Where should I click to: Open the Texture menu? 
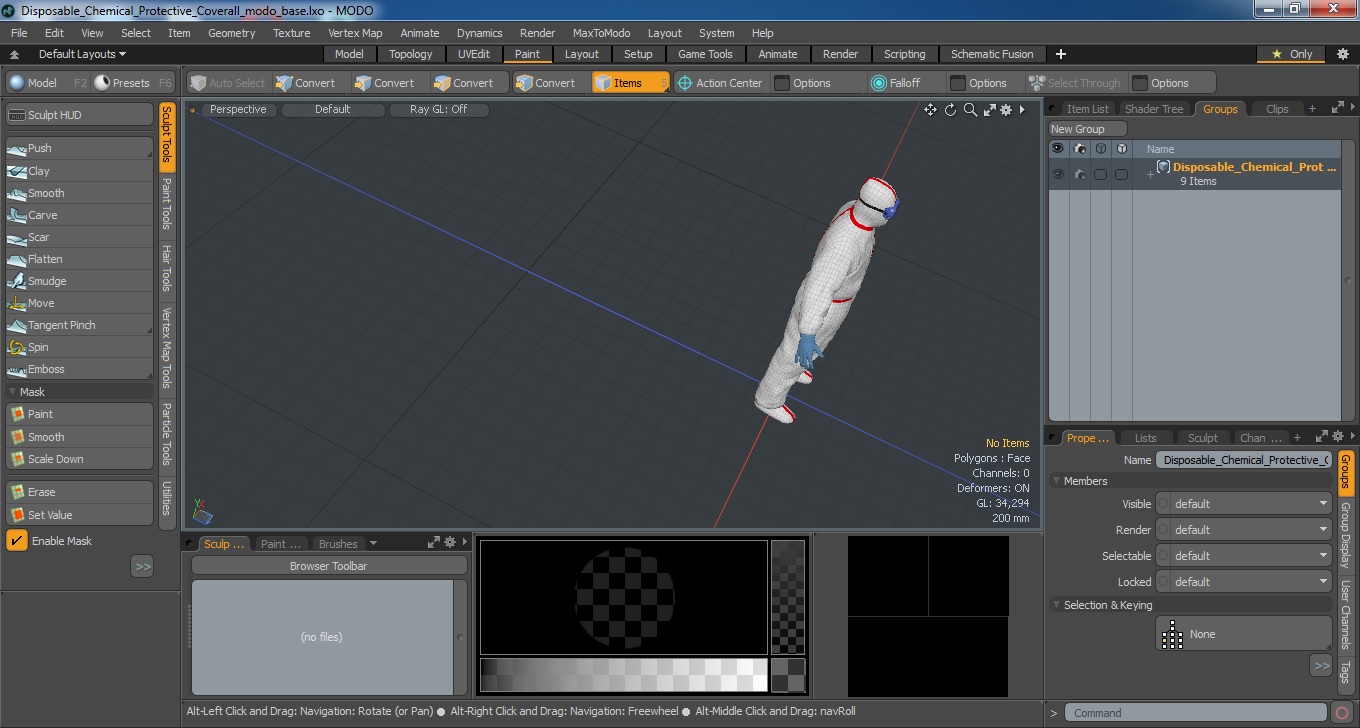point(291,33)
